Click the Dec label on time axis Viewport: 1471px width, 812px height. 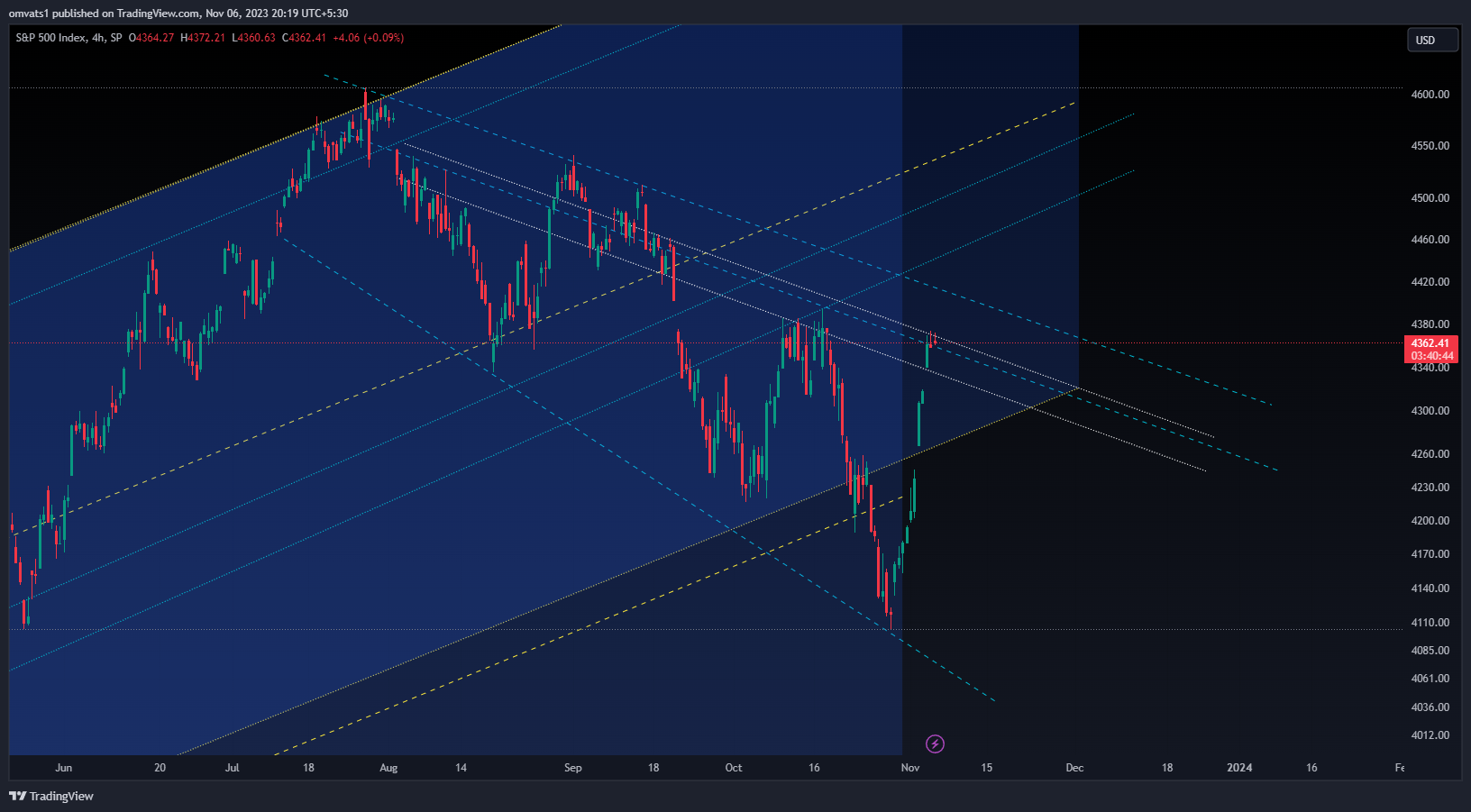(x=1074, y=768)
